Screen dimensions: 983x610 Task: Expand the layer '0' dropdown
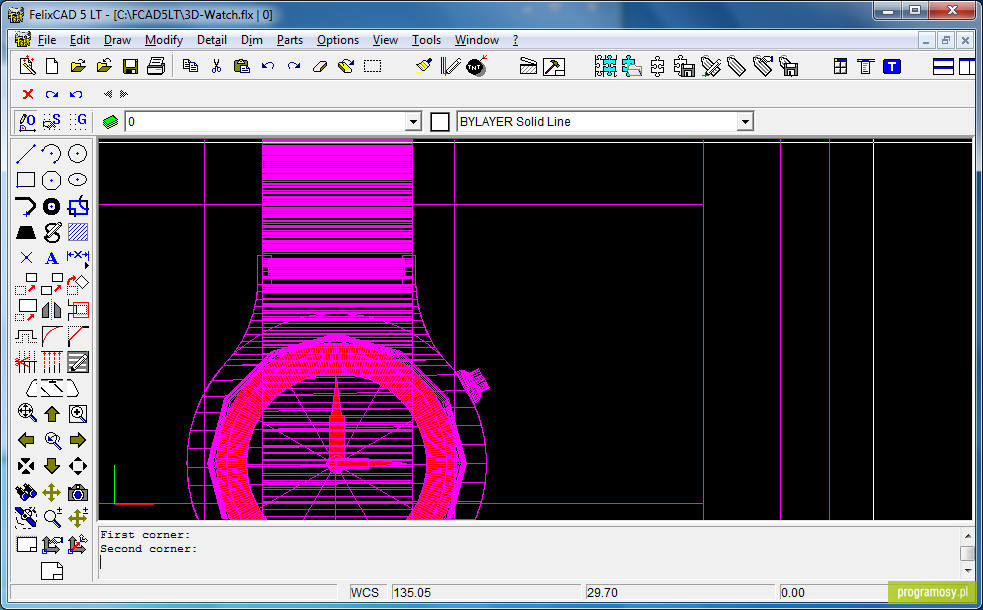pyautogui.click(x=413, y=122)
